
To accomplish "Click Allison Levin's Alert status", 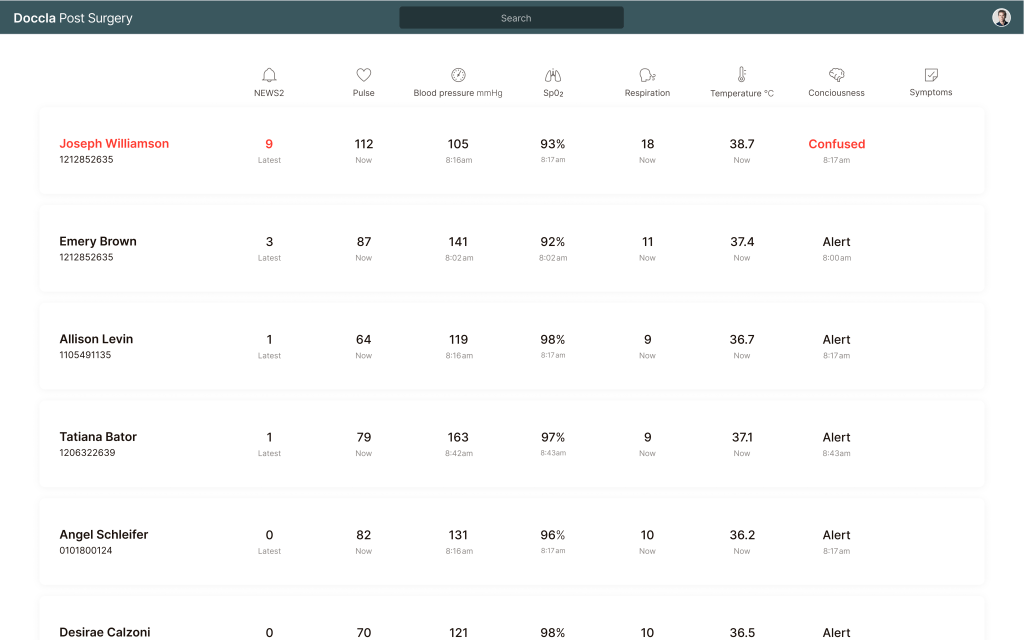I will (837, 340).
